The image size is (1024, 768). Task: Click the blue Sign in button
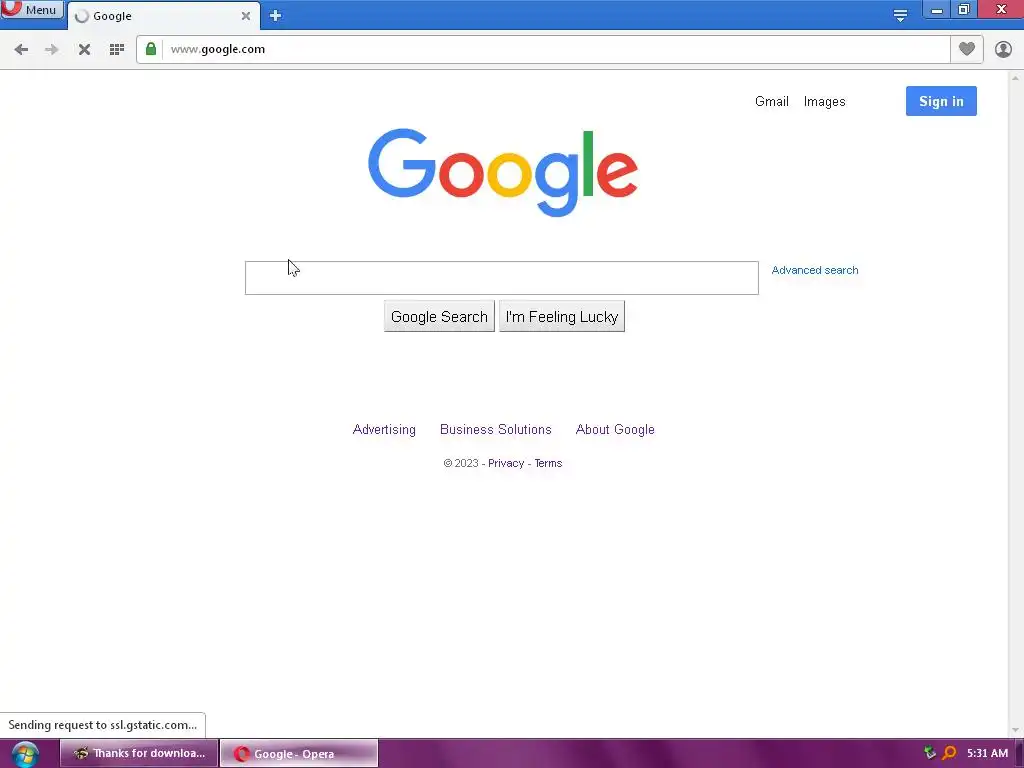941,101
